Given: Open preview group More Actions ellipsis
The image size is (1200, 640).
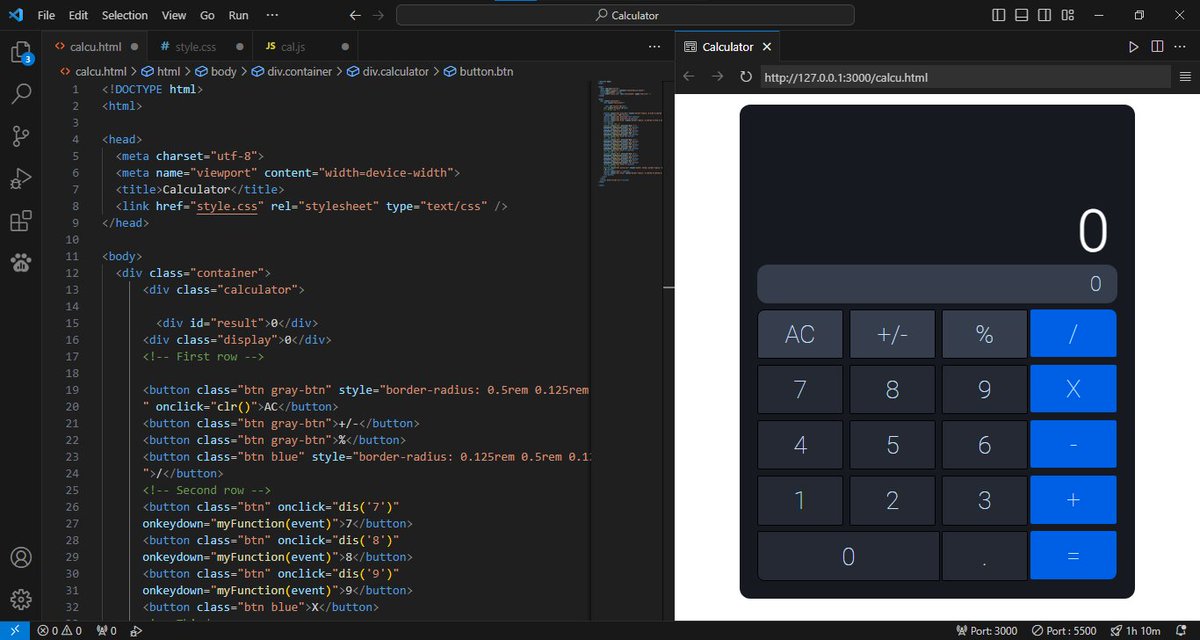Looking at the screenshot, I should point(1181,46).
